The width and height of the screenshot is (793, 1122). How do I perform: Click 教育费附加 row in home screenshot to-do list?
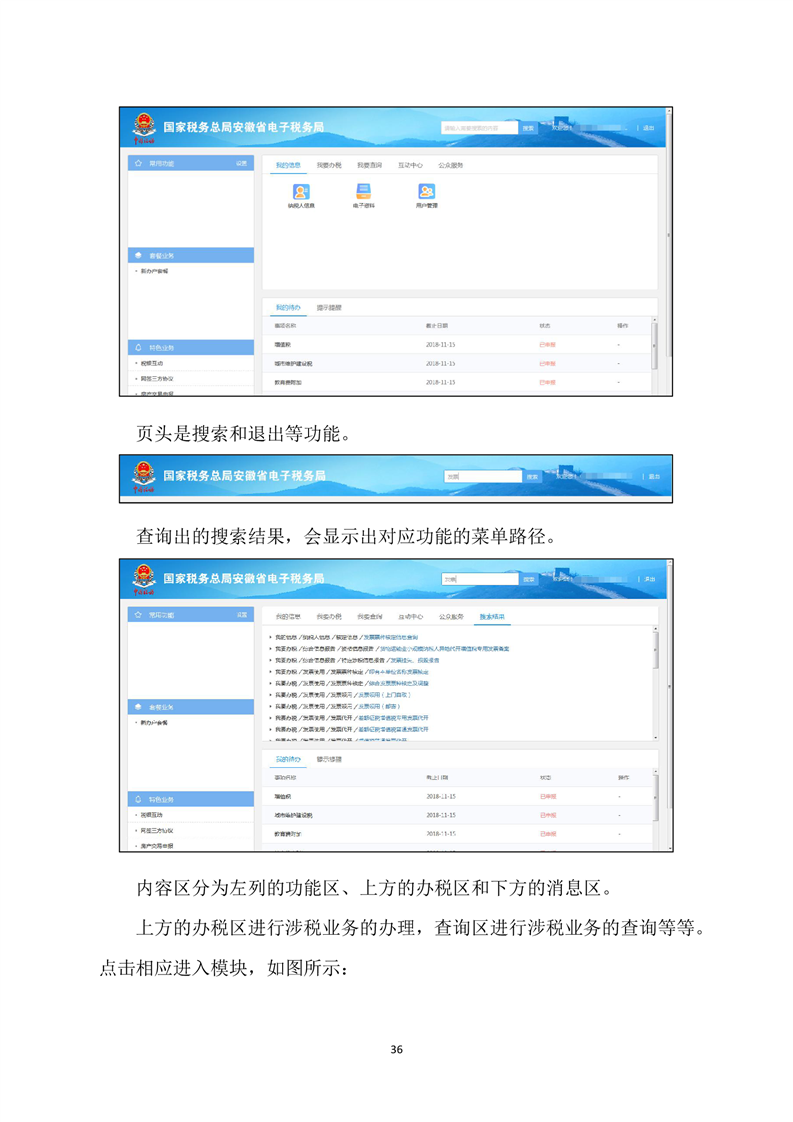[x=458, y=382]
